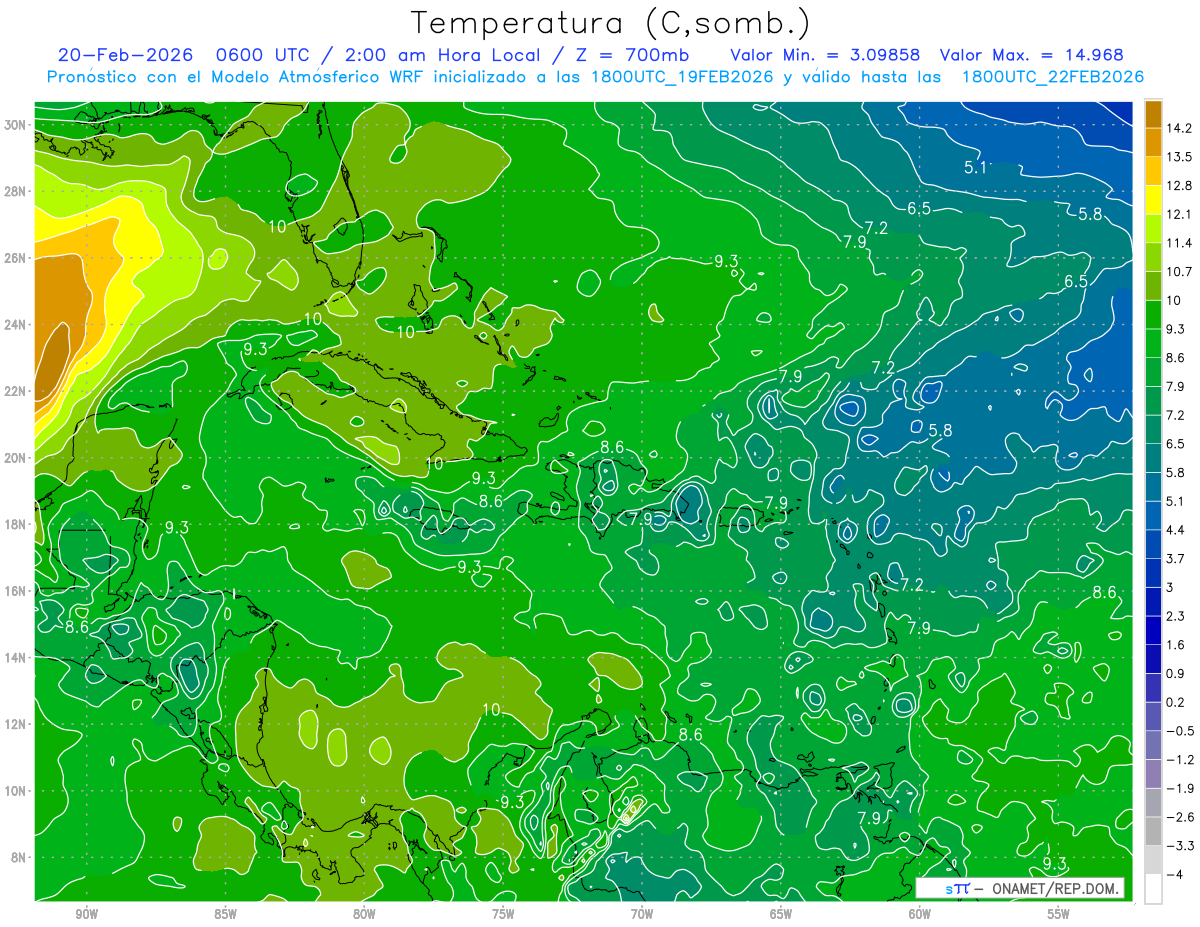The image size is (1200, 927).
Task: Click the longitude axis label "80W"
Action: pyautogui.click(x=364, y=914)
